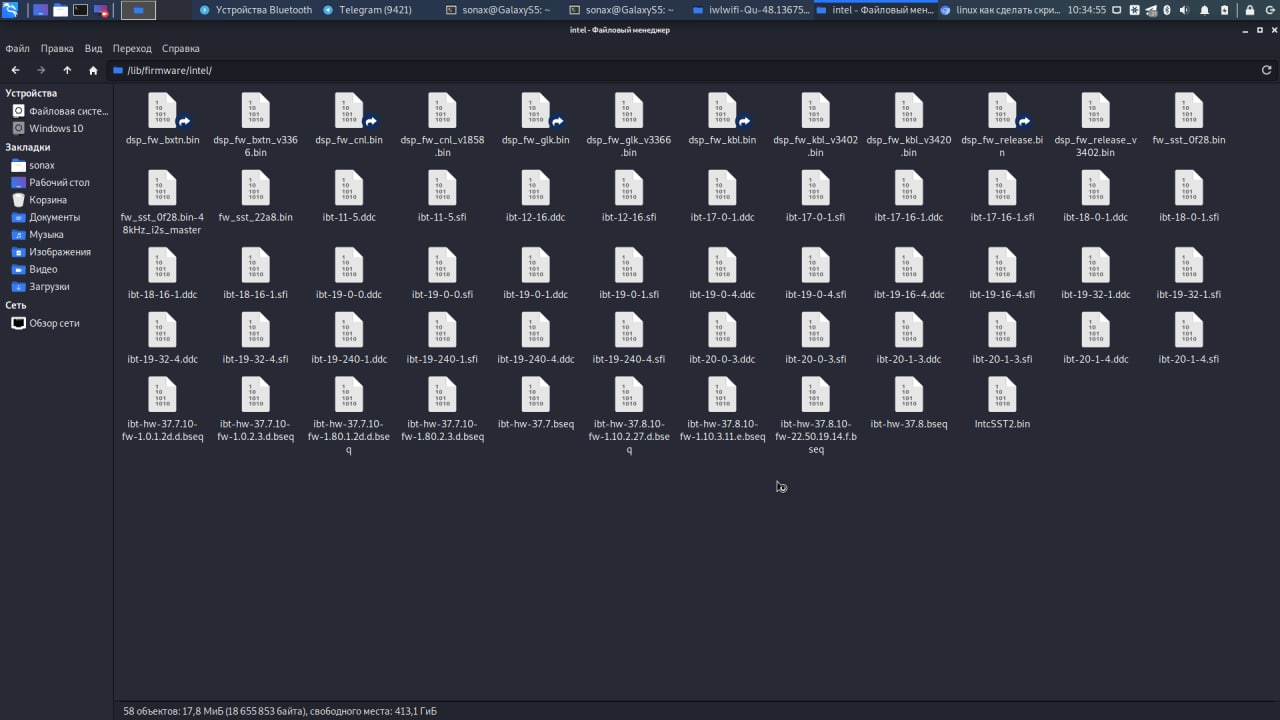Select the dsp_fw_kbl.bin file icon
This screenshot has height=720, width=1280.
(722, 111)
